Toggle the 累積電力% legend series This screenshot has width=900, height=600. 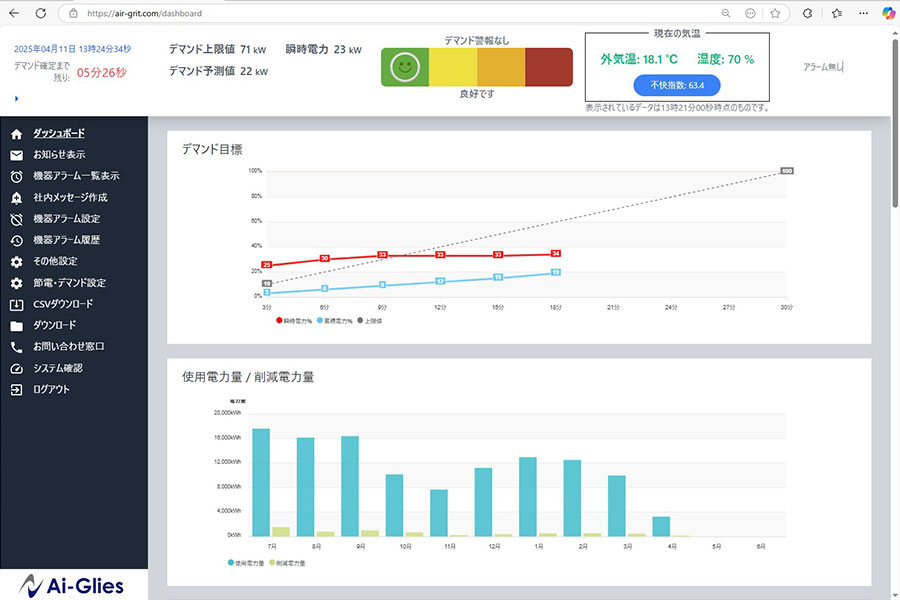[x=337, y=321]
